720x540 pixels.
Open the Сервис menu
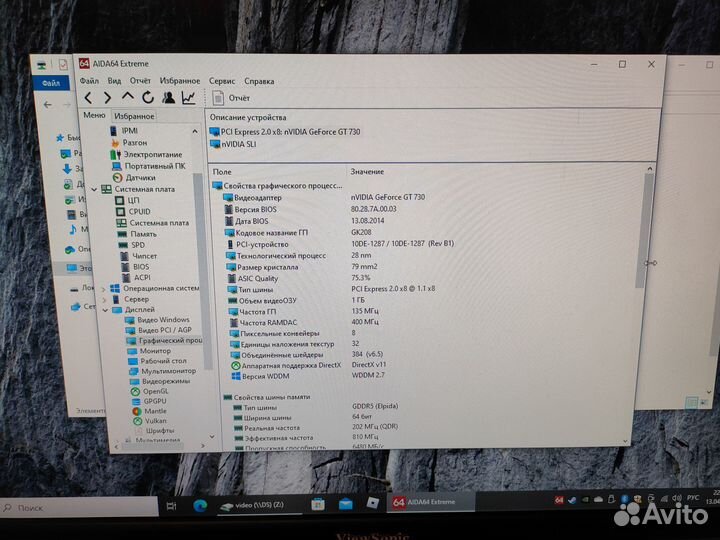coord(222,81)
